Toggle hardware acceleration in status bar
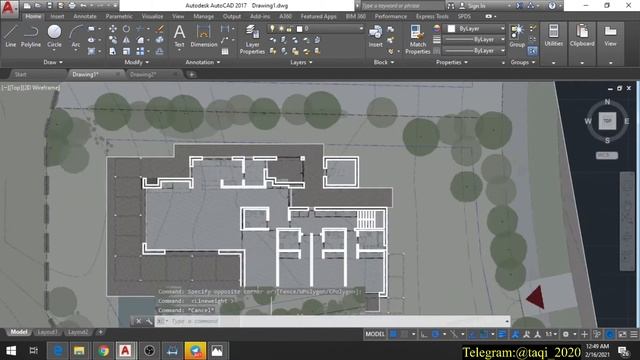Screen dimensions: 640x360 coord(610,334)
